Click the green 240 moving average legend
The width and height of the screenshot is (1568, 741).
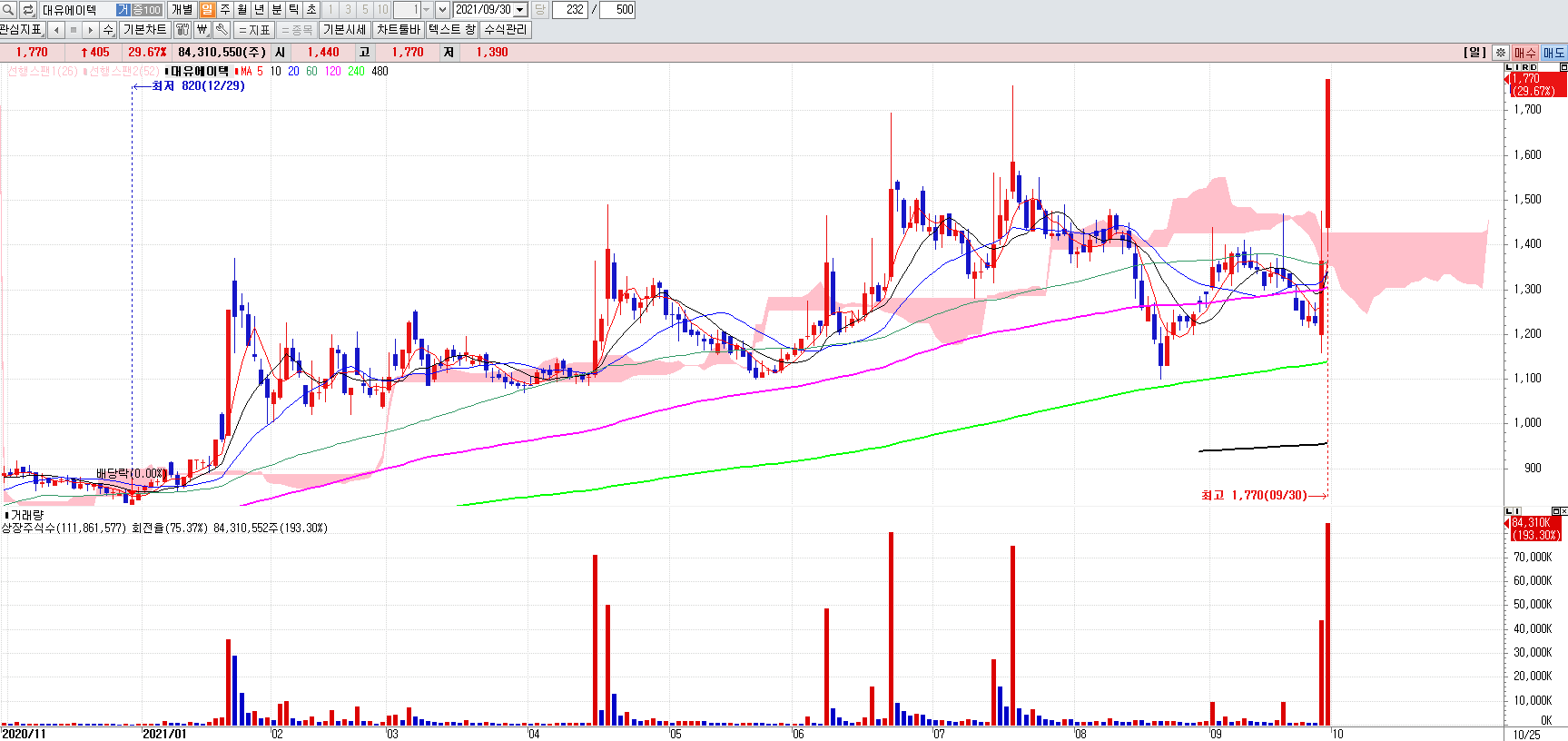pos(356,71)
